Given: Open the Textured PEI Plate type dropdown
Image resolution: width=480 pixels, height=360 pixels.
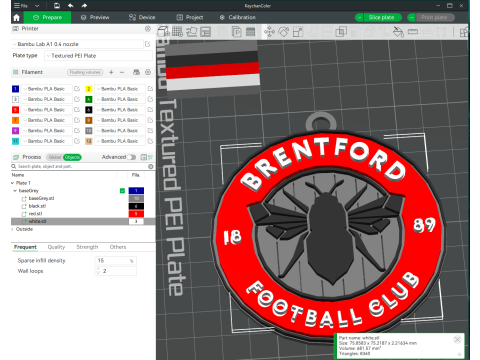Looking at the screenshot, I should pos(98,56).
